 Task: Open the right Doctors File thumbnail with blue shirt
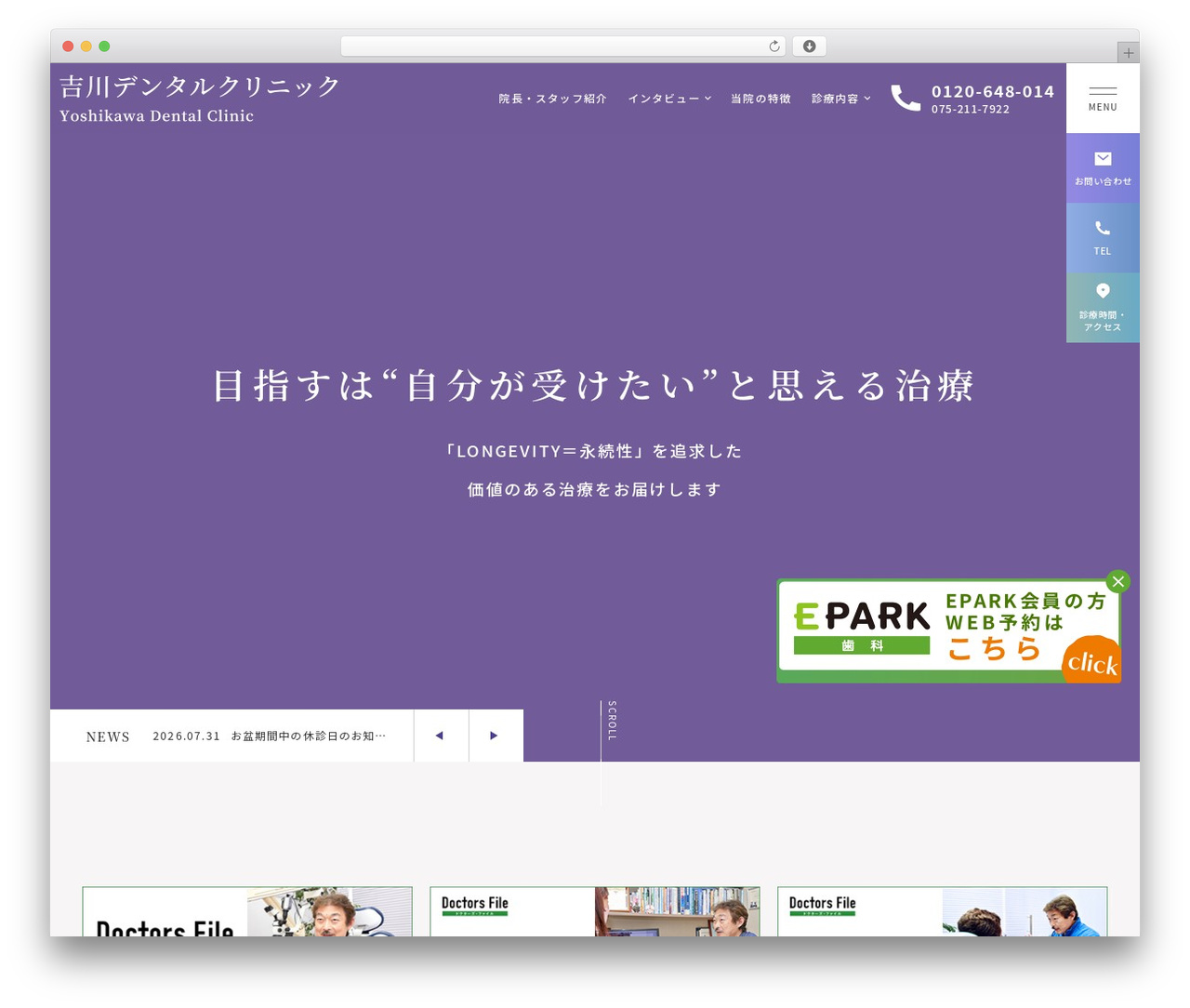(943, 911)
